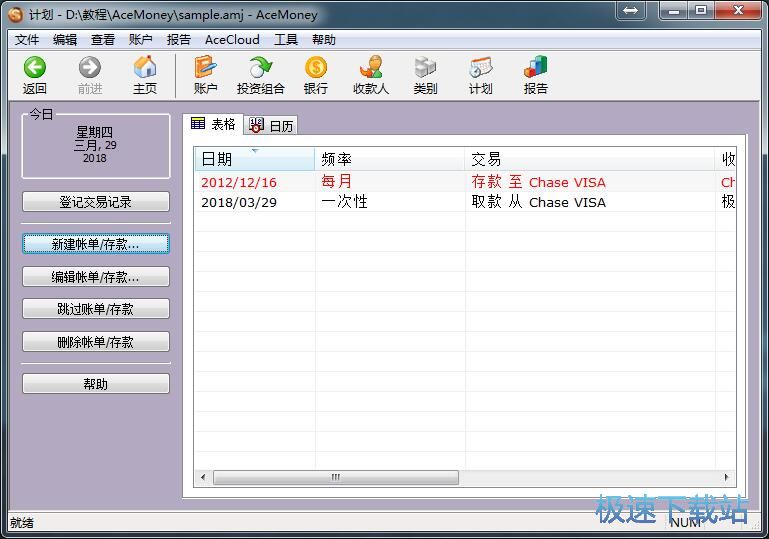Go to 主页 (Home) house icon
769x539 pixels.
click(145, 67)
